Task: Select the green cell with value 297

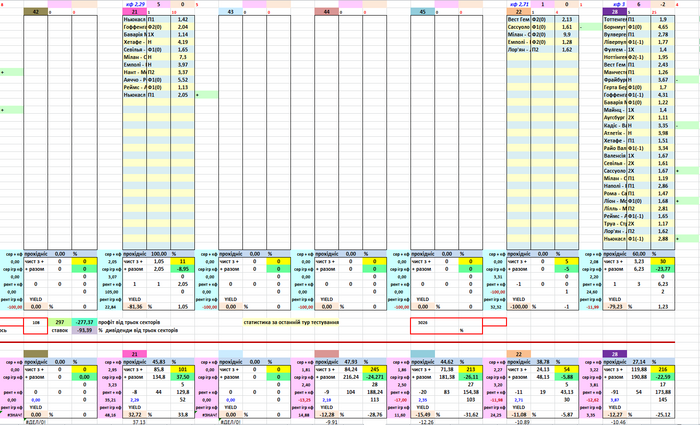Action: coord(60,322)
